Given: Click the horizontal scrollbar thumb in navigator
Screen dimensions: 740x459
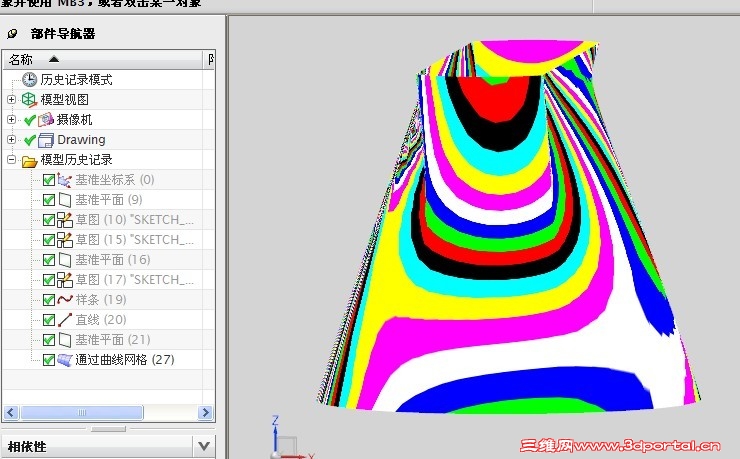Looking at the screenshot, I should pos(82,412).
